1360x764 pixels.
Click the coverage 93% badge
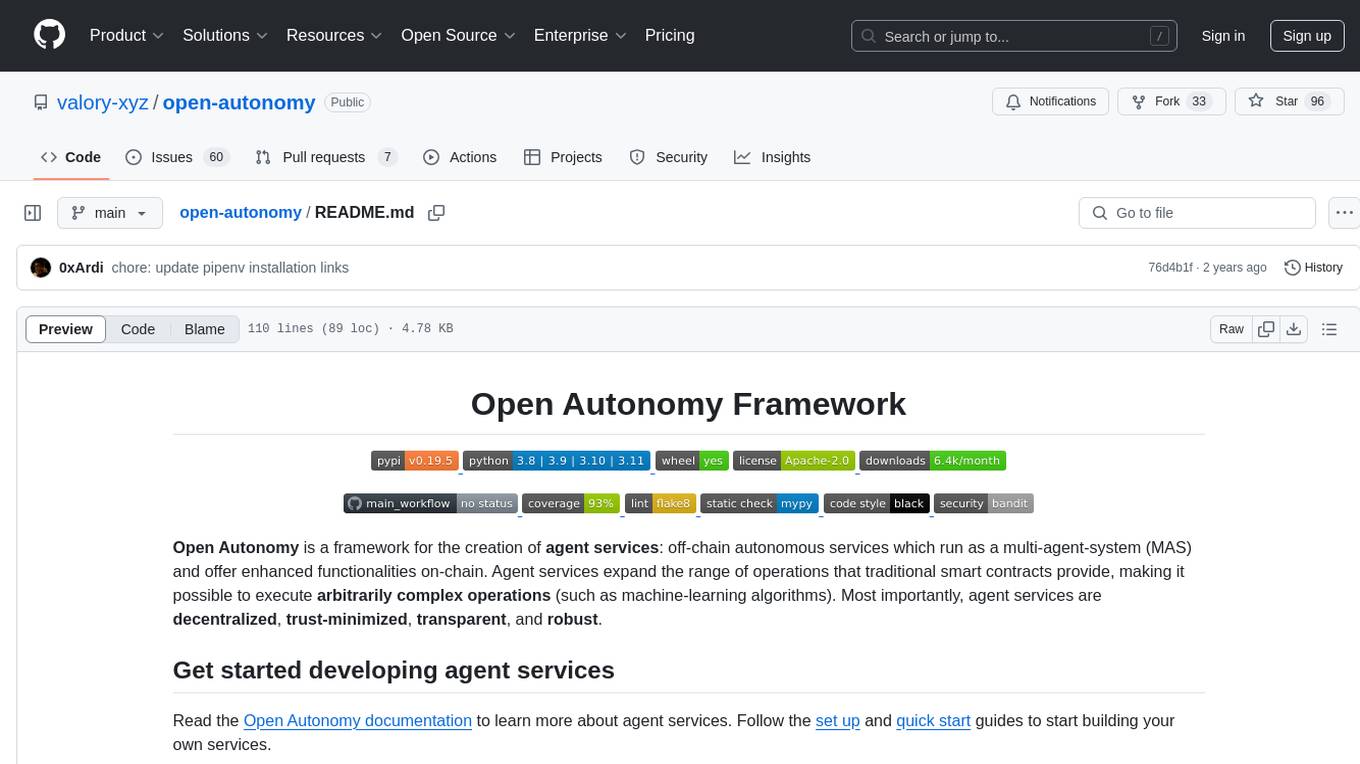tap(571, 504)
